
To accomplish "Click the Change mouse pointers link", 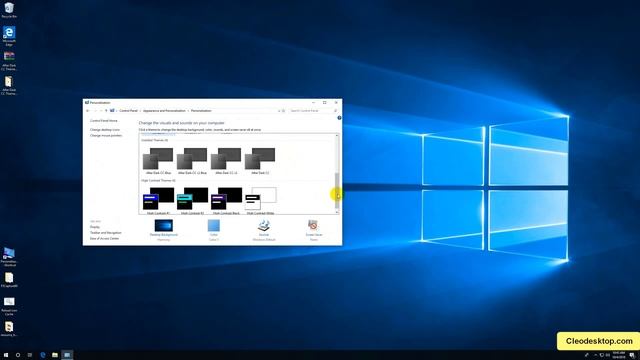I will [x=106, y=136].
